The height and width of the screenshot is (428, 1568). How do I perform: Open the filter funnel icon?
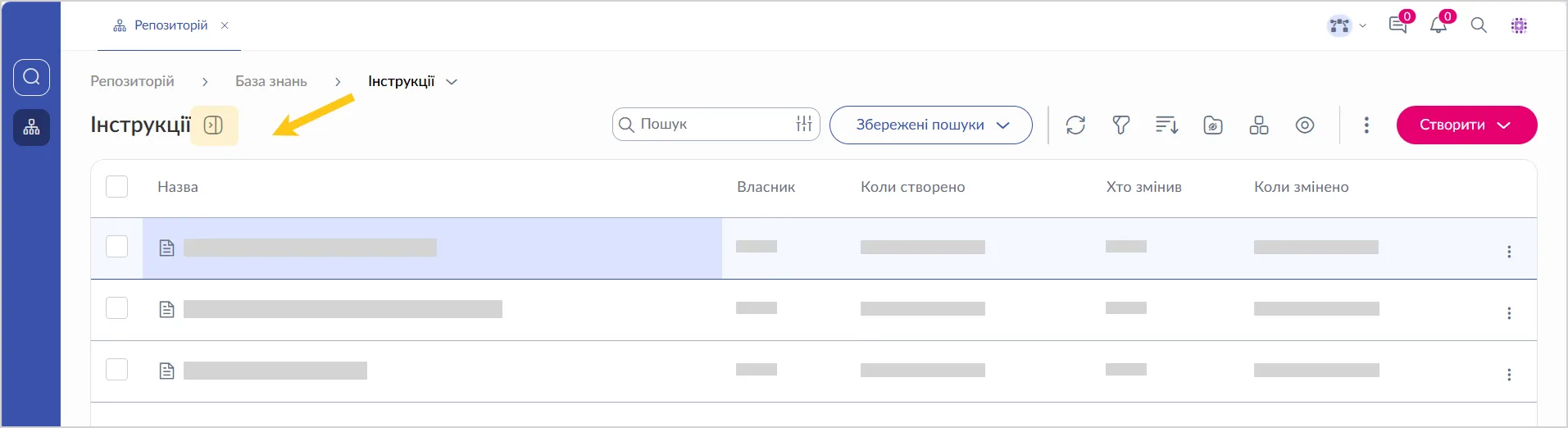(1120, 125)
